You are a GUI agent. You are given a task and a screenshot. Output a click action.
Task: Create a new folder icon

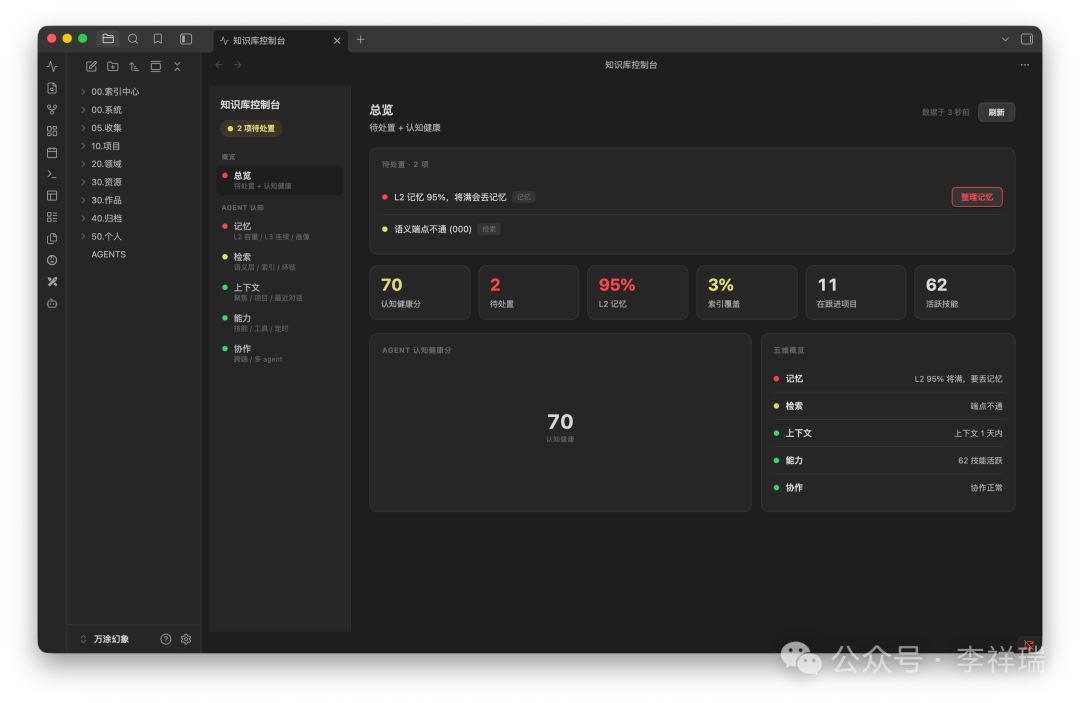point(112,67)
